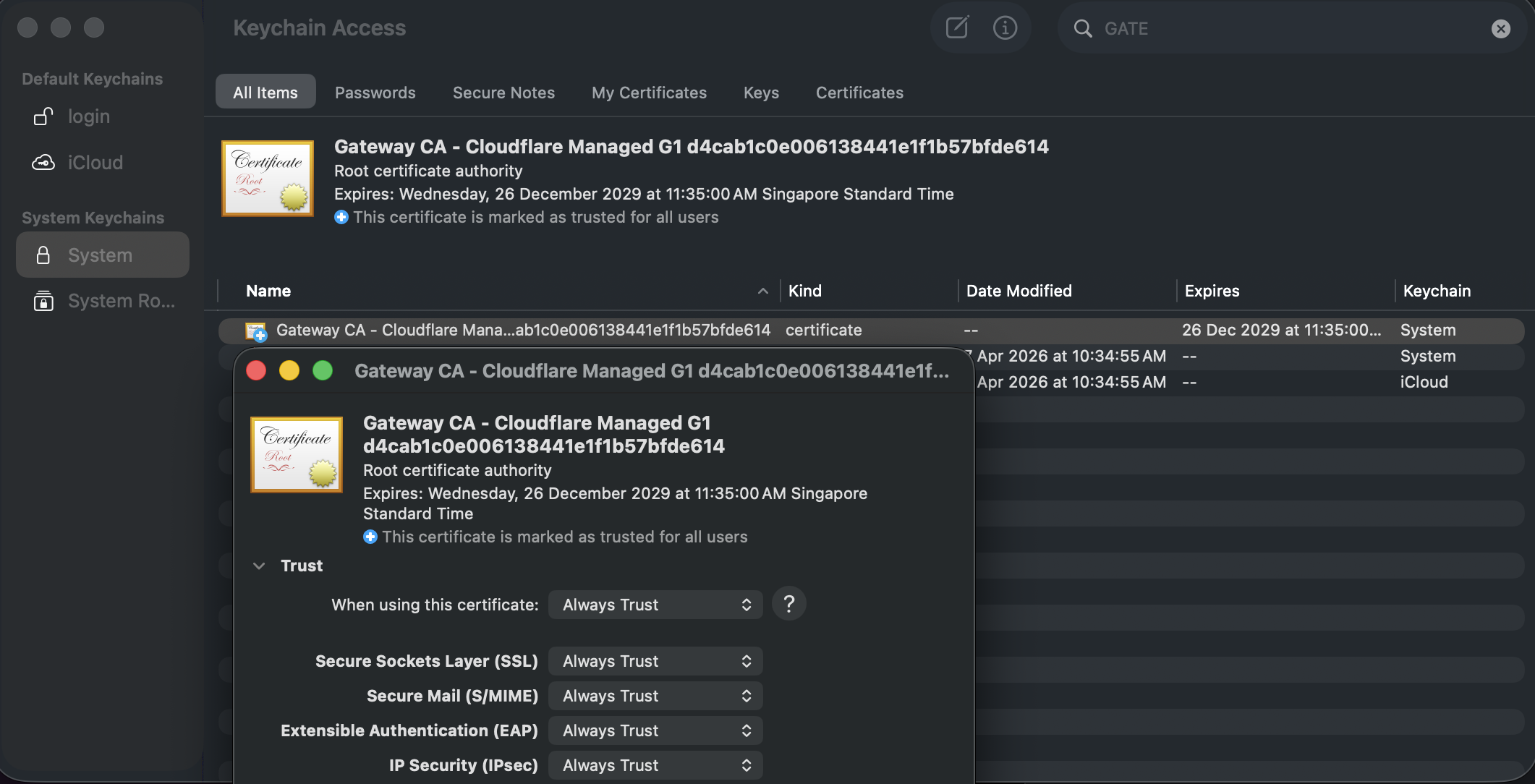1535x784 pixels.
Task: Select the iCloud keychain
Action: pyautogui.click(x=102, y=163)
